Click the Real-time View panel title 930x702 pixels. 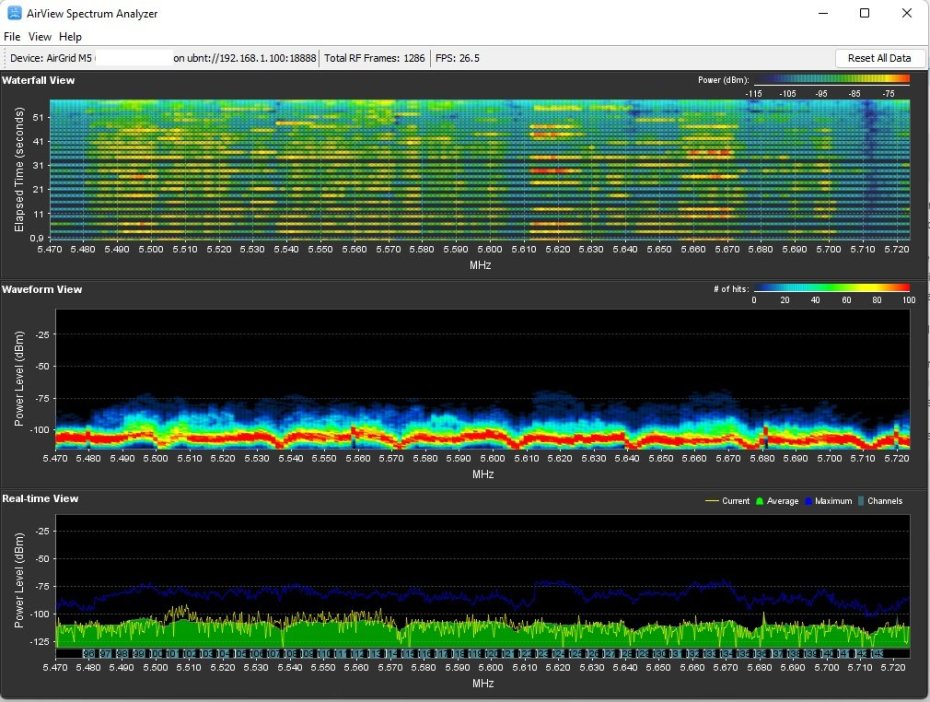click(x=40, y=498)
